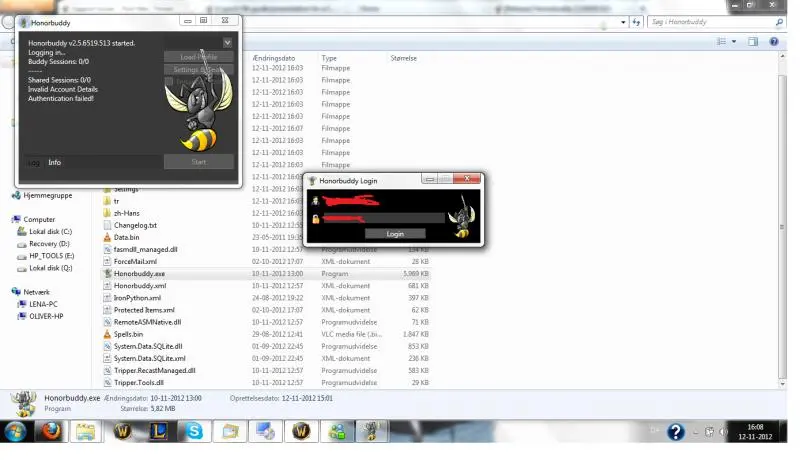Screen dimensions: 800x460
Task: Click the Changelog.txt file icon
Action: coord(107,225)
